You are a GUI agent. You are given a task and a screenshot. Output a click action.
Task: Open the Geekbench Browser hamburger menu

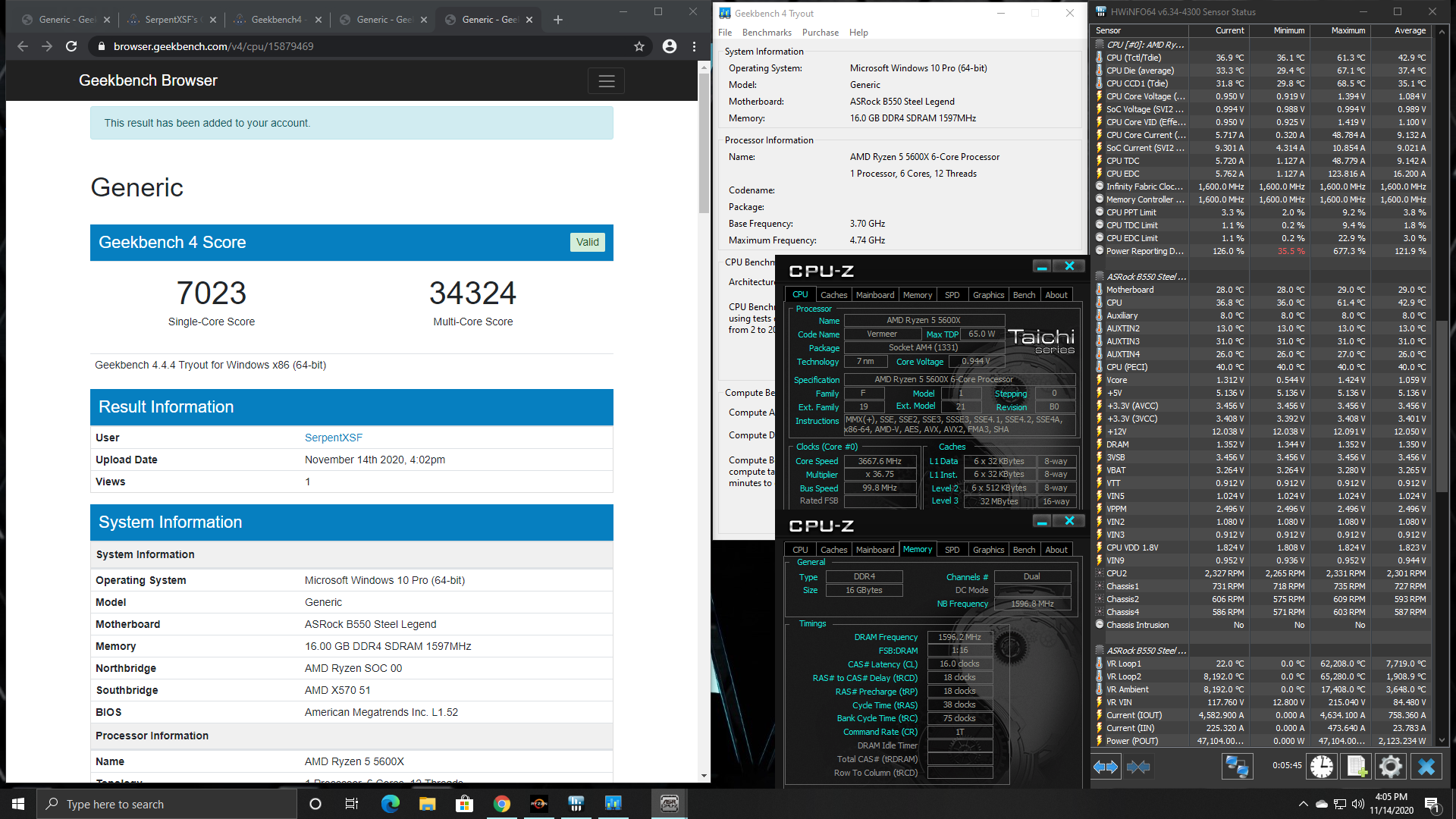(606, 81)
